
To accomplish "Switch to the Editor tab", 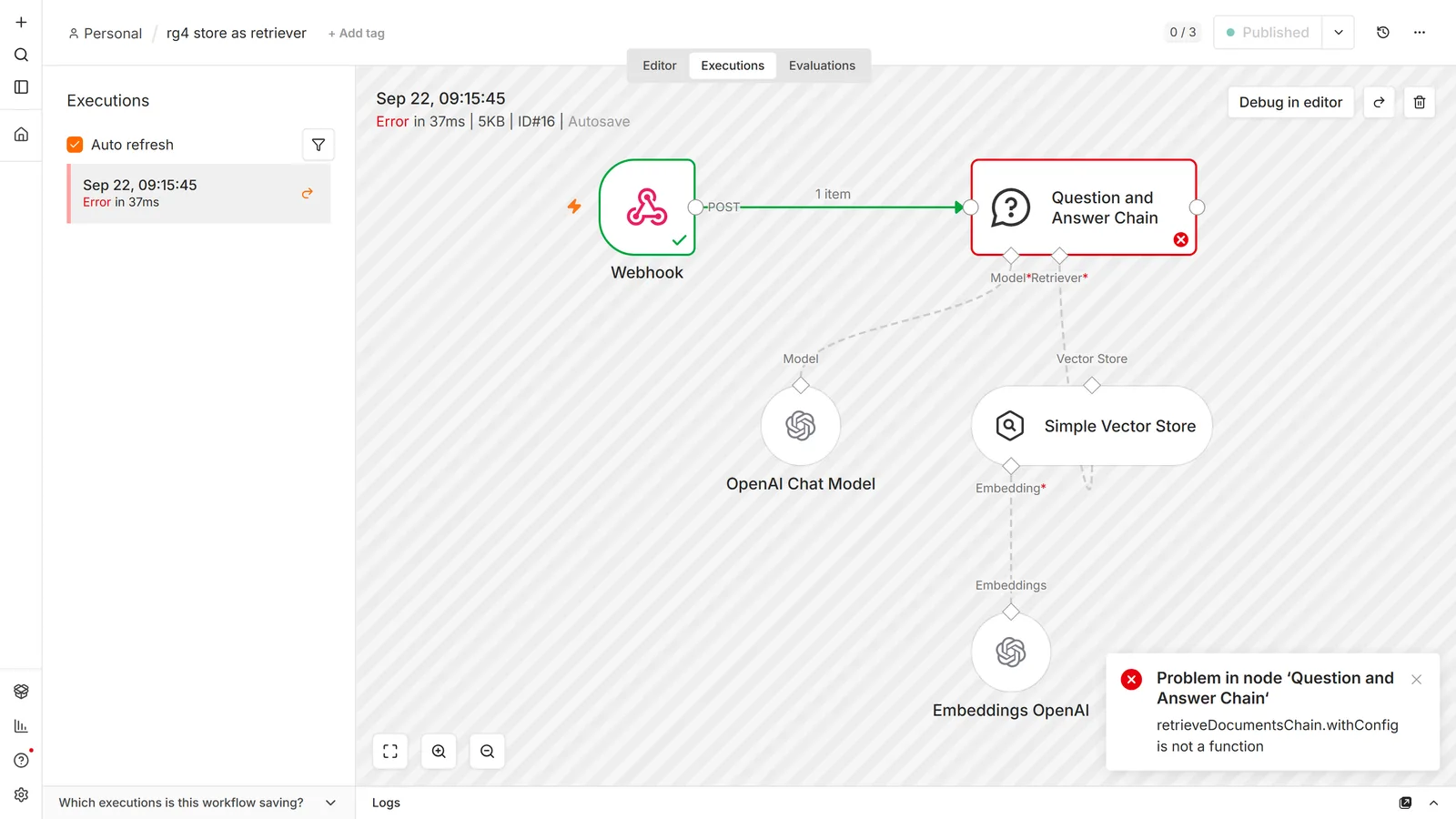I will tap(660, 66).
